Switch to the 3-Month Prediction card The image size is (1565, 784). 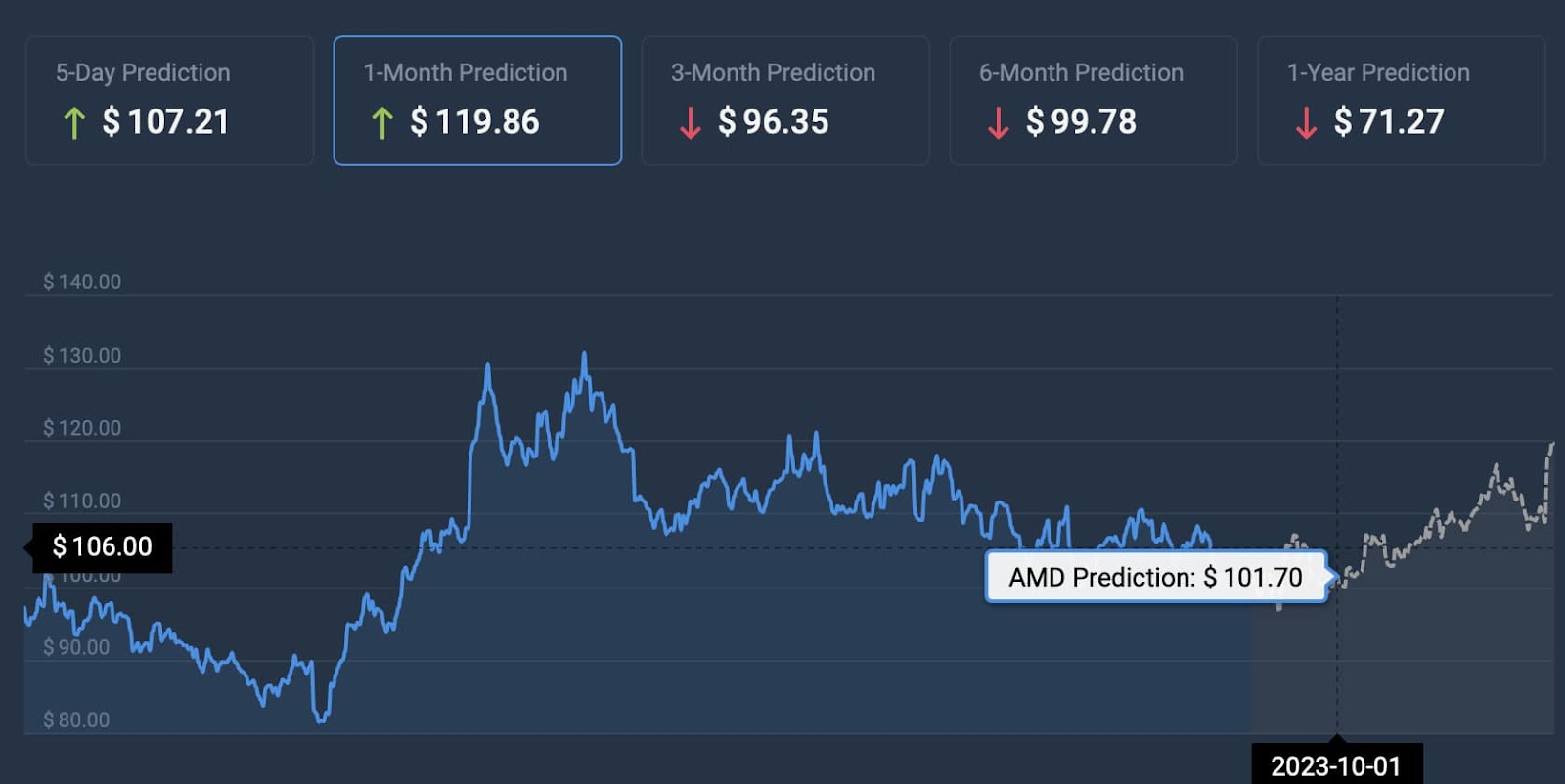pyautogui.click(x=785, y=101)
